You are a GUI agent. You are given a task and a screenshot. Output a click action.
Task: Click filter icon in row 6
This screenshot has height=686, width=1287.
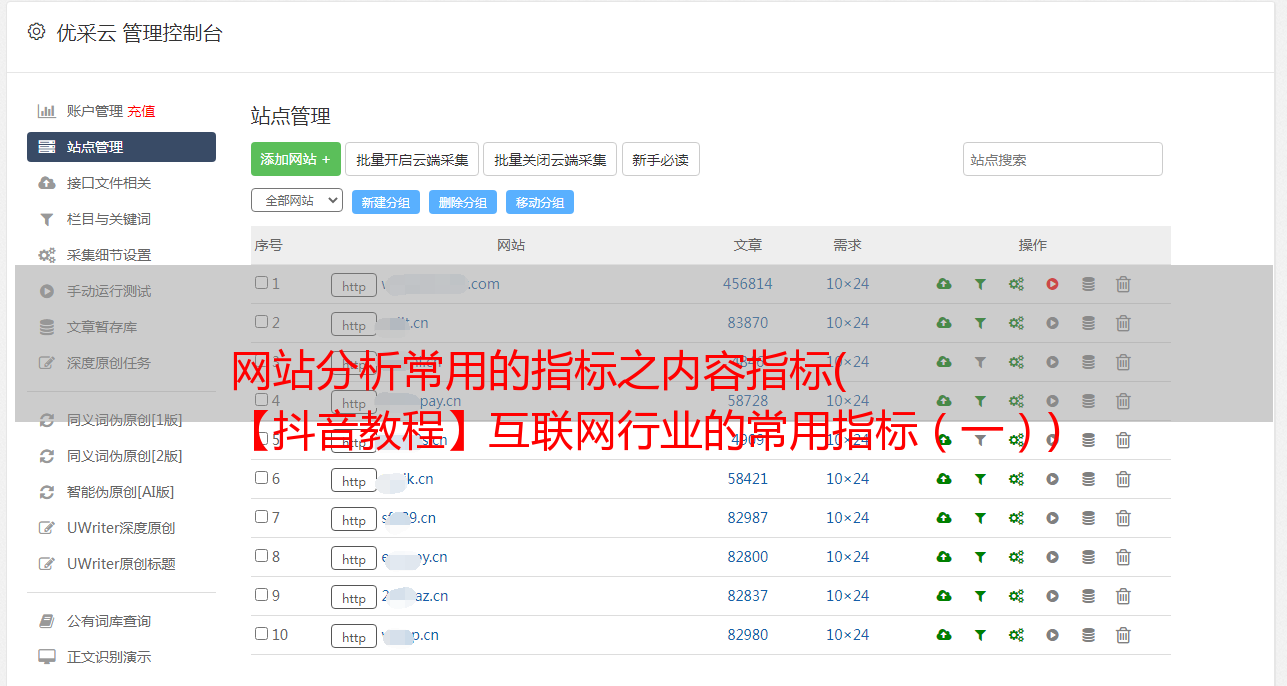pyautogui.click(x=980, y=479)
